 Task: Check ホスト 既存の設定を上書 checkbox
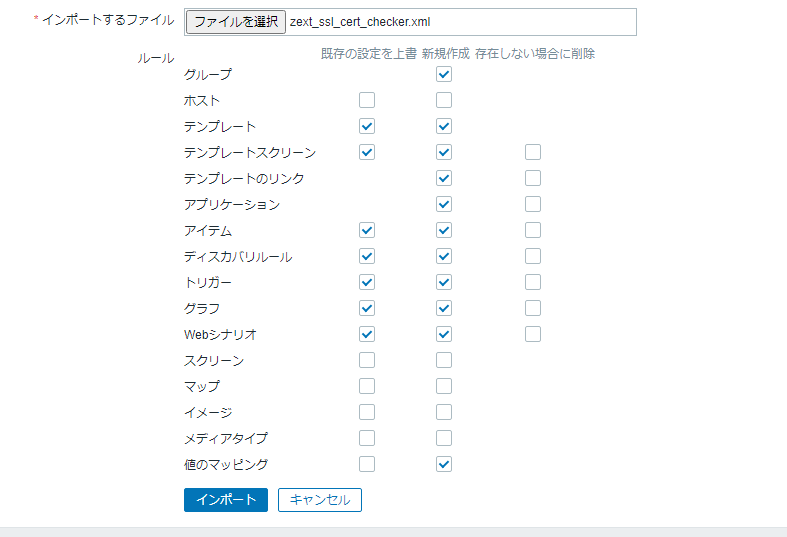click(x=367, y=100)
